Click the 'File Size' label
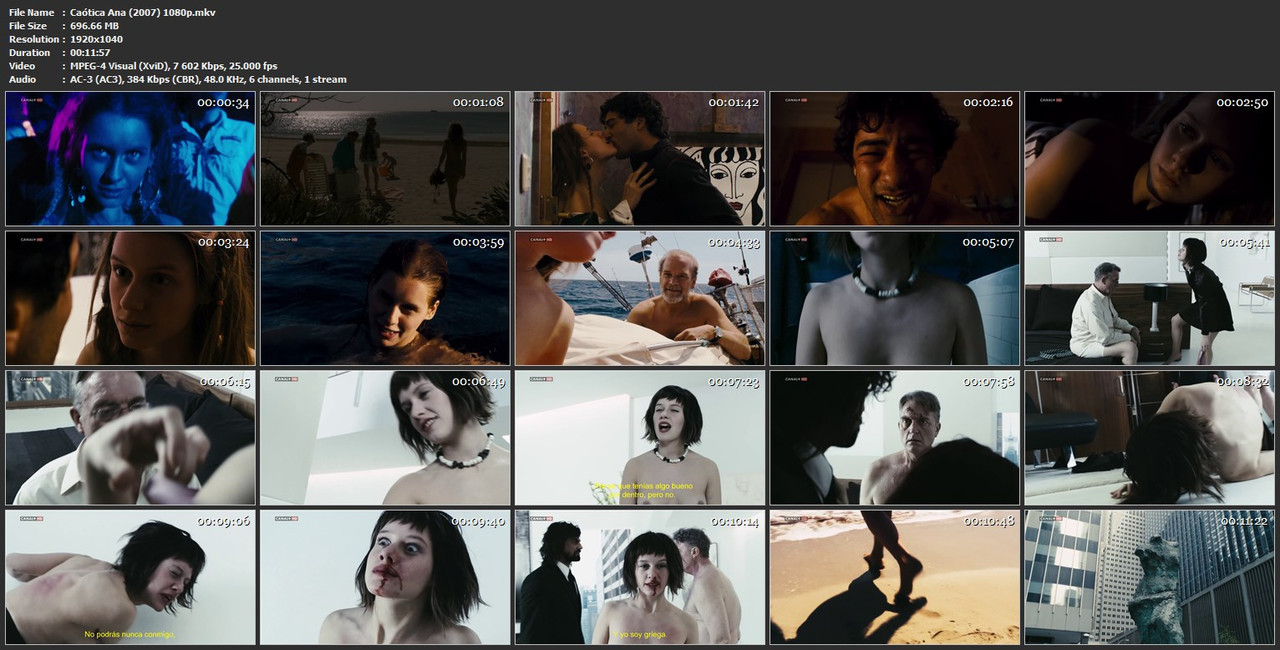This screenshot has width=1280, height=650. pyautogui.click(x=28, y=26)
